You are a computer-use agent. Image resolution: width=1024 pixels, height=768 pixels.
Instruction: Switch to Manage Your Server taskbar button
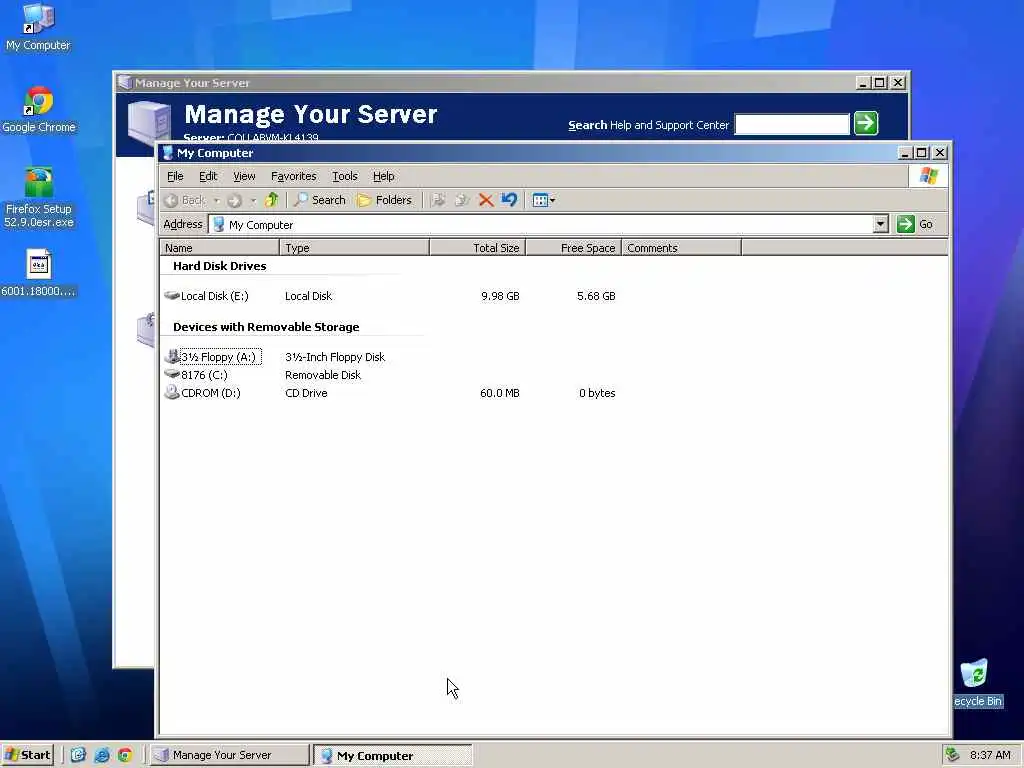[x=229, y=755]
